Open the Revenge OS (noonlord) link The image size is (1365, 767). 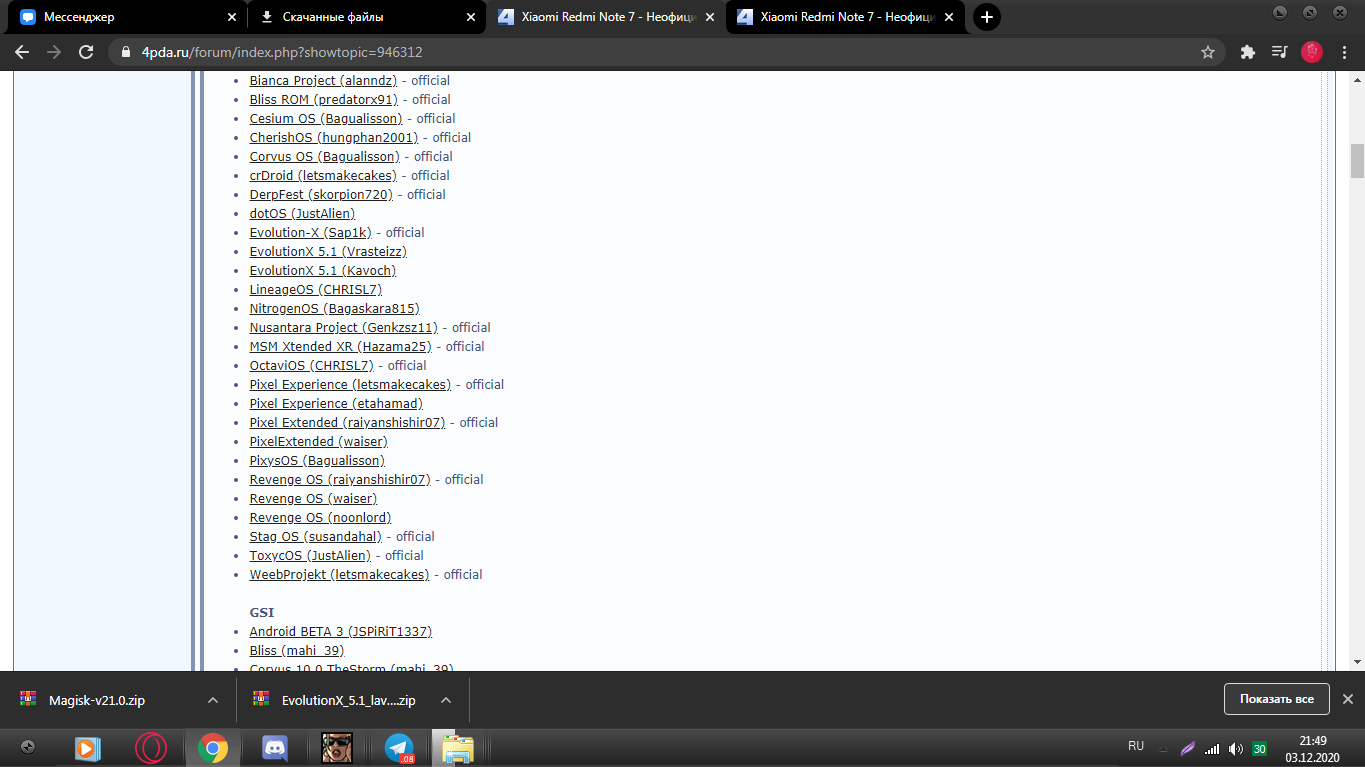coord(320,518)
